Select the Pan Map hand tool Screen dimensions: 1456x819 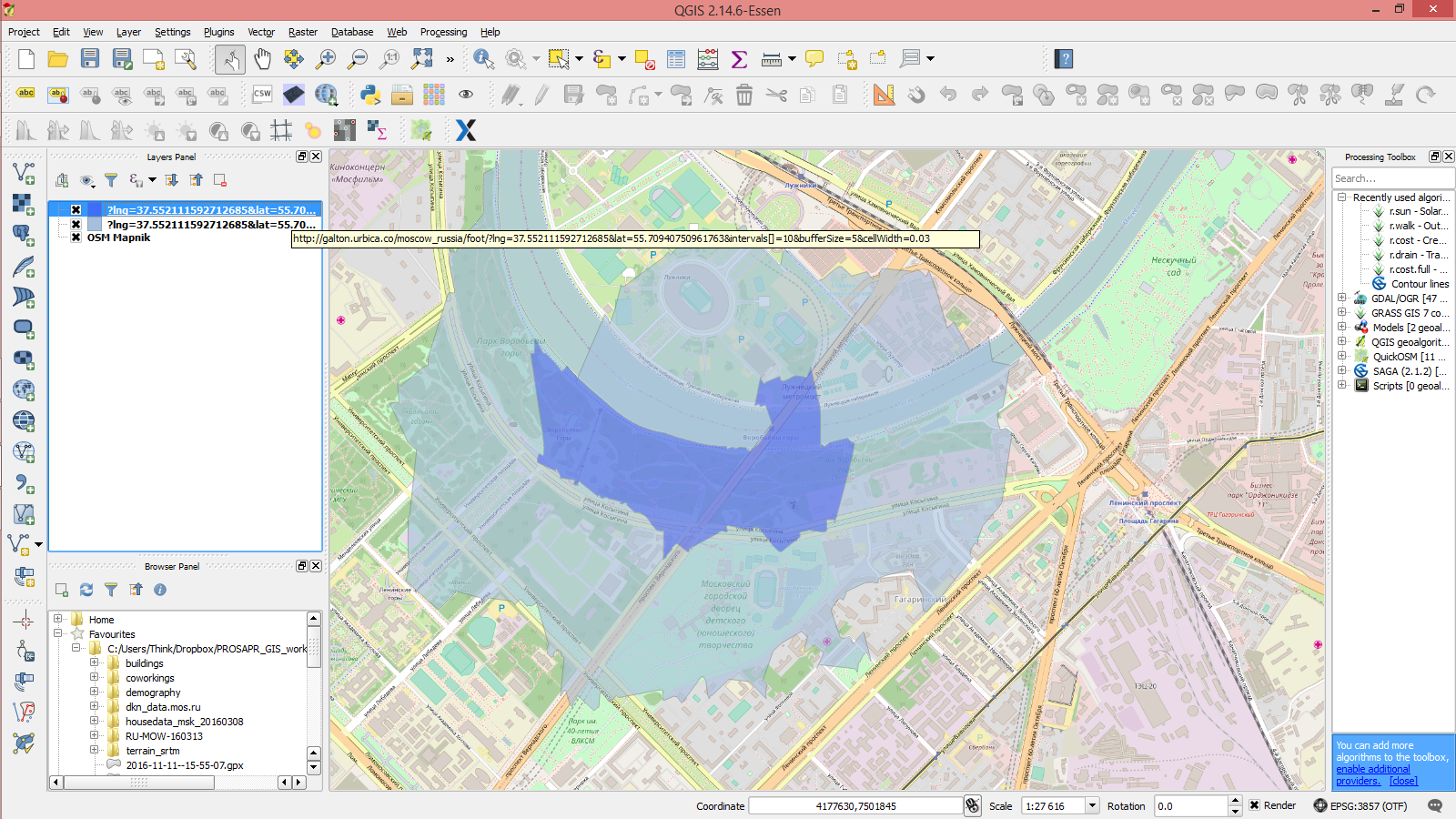click(x=262, y=59)
